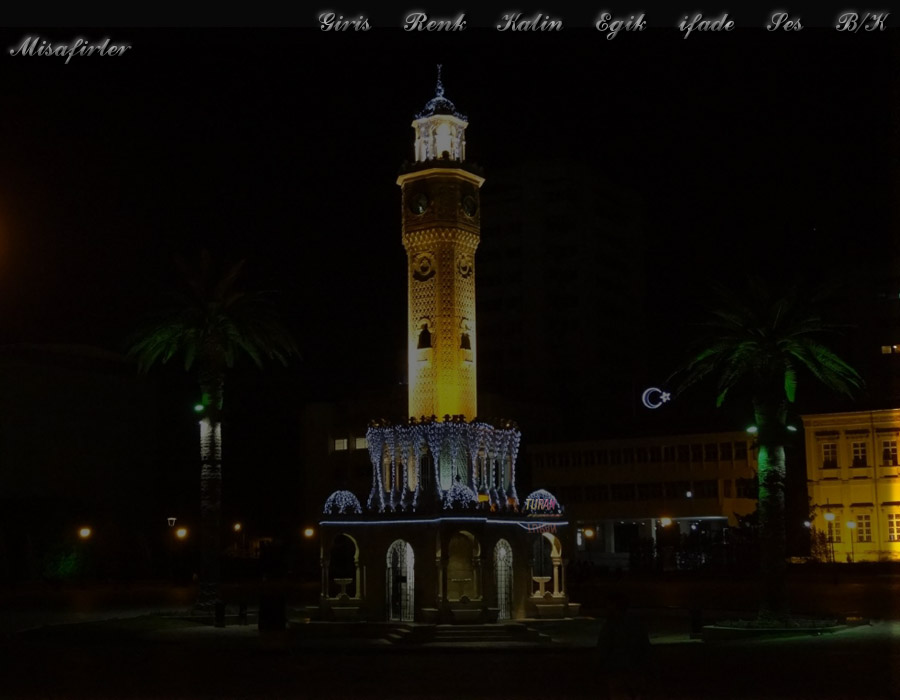Toggle Egik italic text option

pos(620,23)
